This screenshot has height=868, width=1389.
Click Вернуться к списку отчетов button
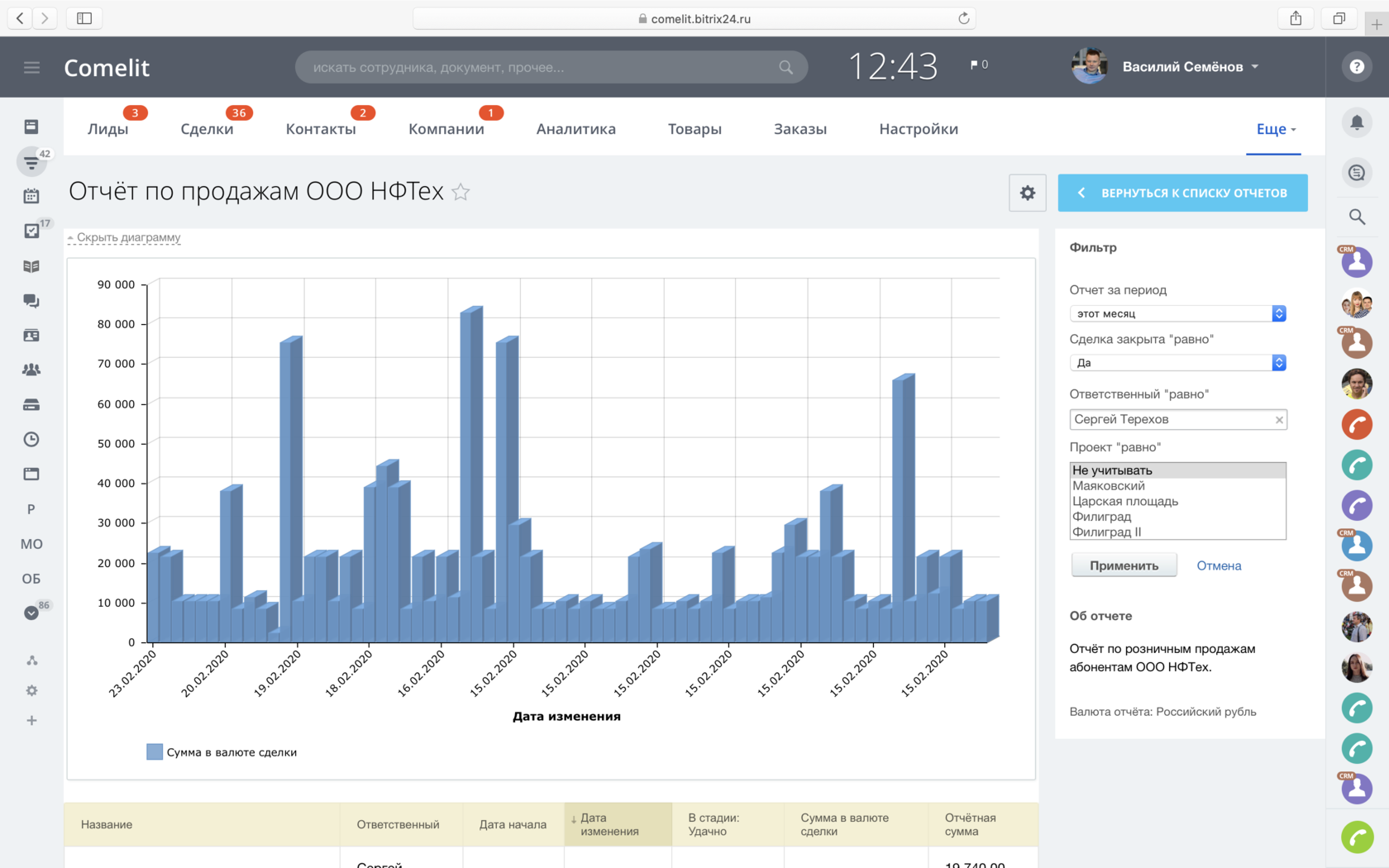(1182, 193)
